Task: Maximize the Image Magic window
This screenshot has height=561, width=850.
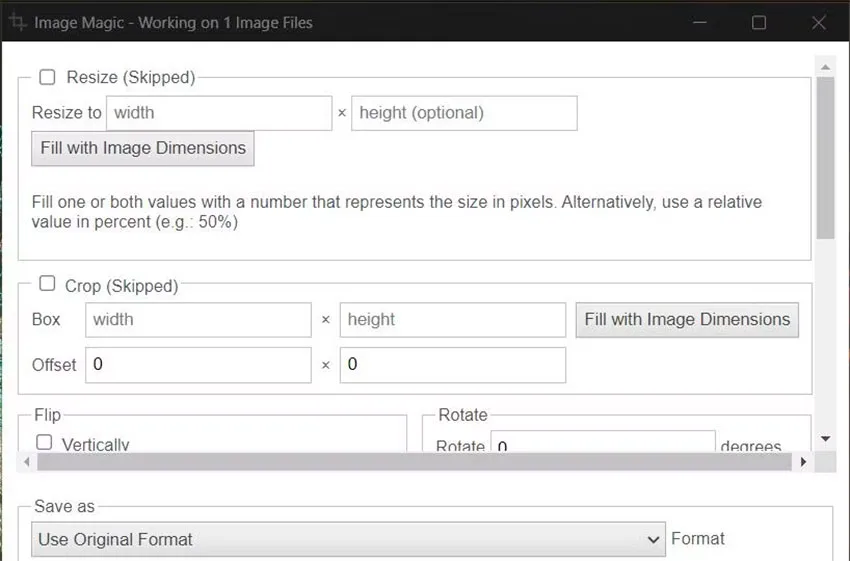Action: tap(759, 23)
